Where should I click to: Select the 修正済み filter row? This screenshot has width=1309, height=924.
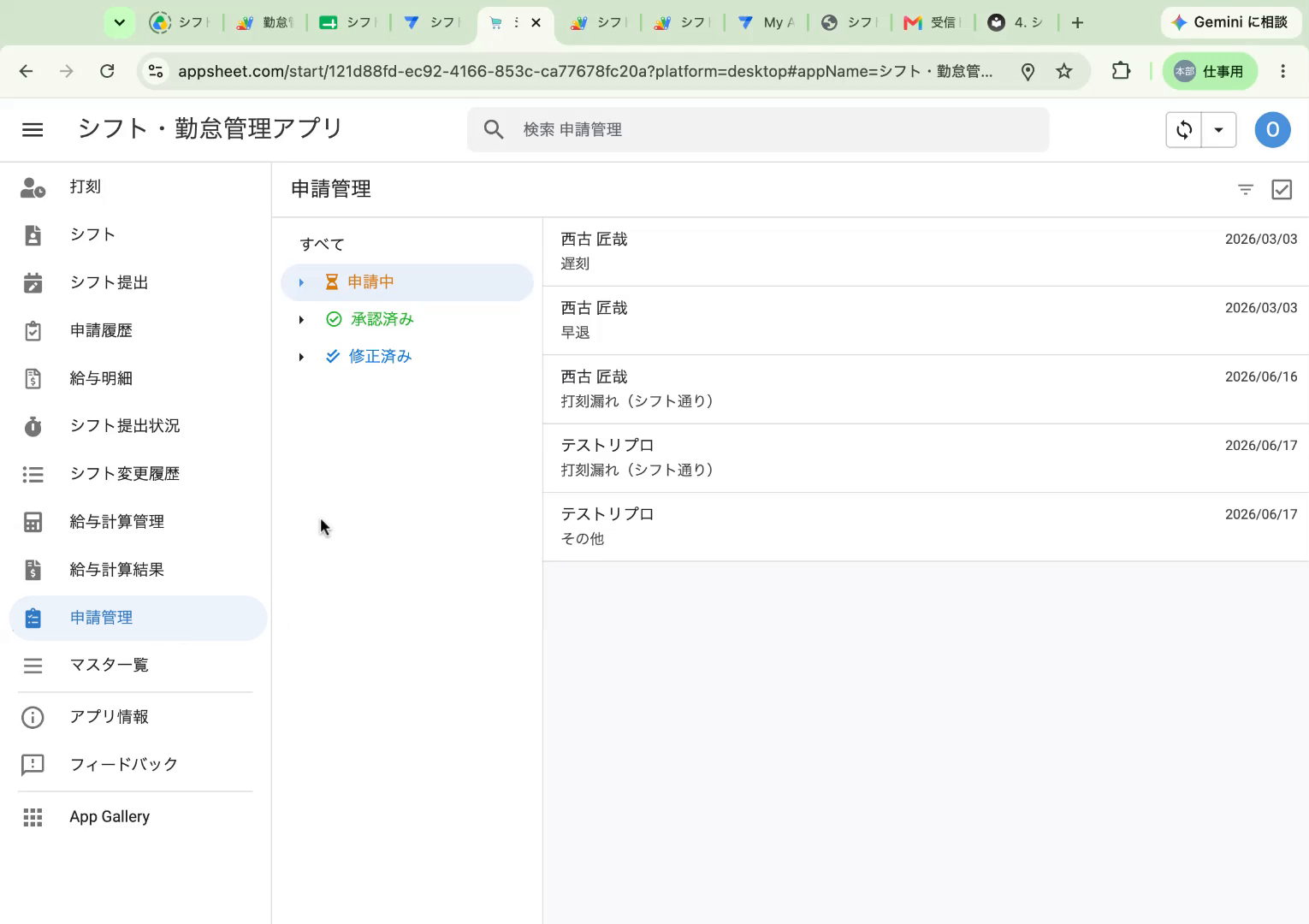[407, 357]
